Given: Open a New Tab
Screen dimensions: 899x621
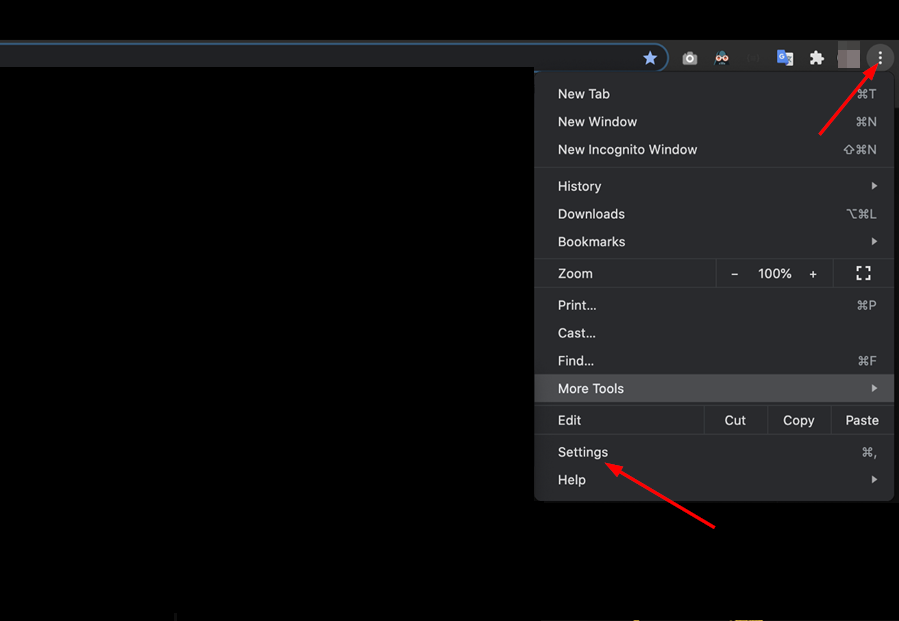Looking at the screenshot, I should [x=714, y=94].
